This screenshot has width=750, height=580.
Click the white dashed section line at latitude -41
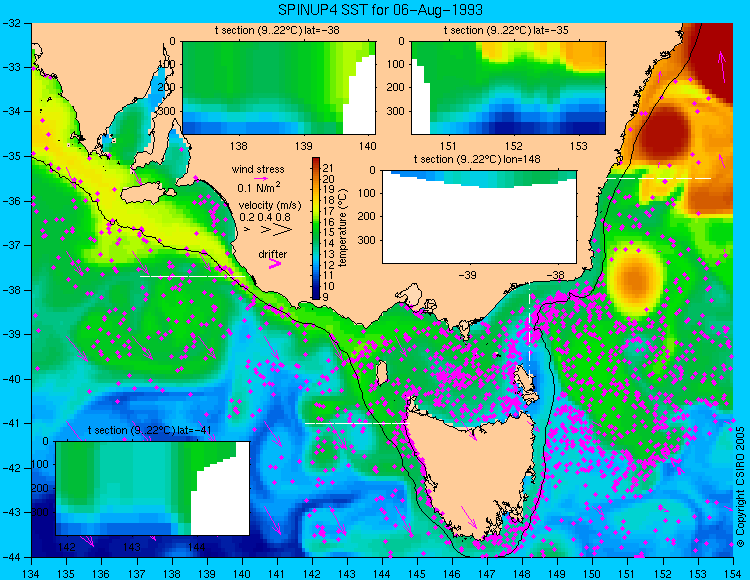[357, 423]
